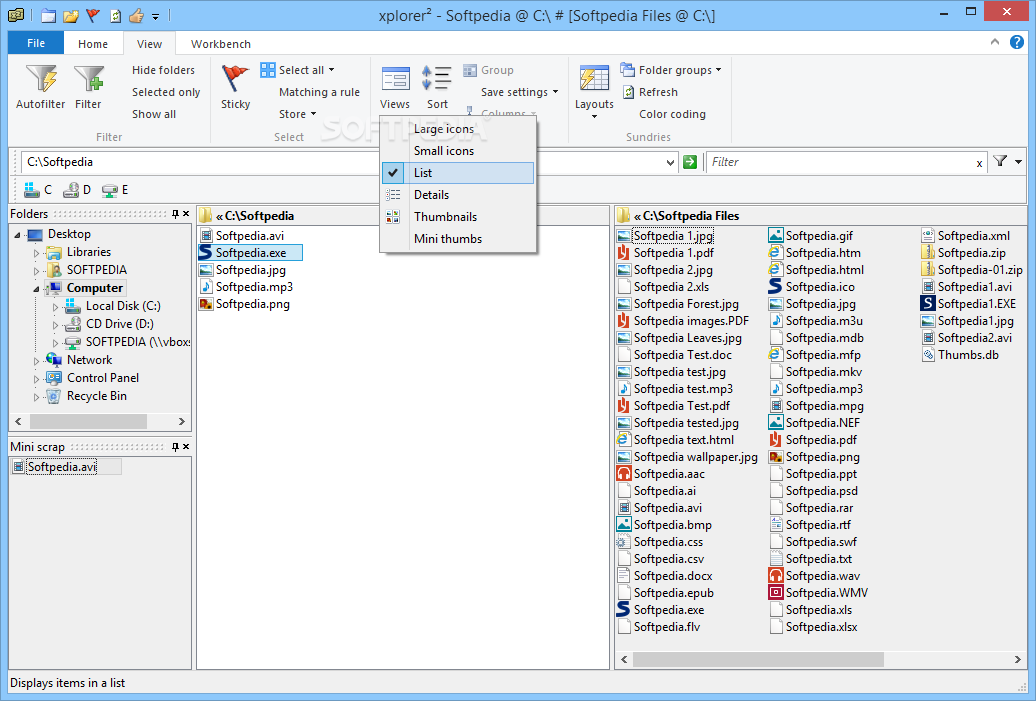Toggle Hide folders filter

click(163, 69)
